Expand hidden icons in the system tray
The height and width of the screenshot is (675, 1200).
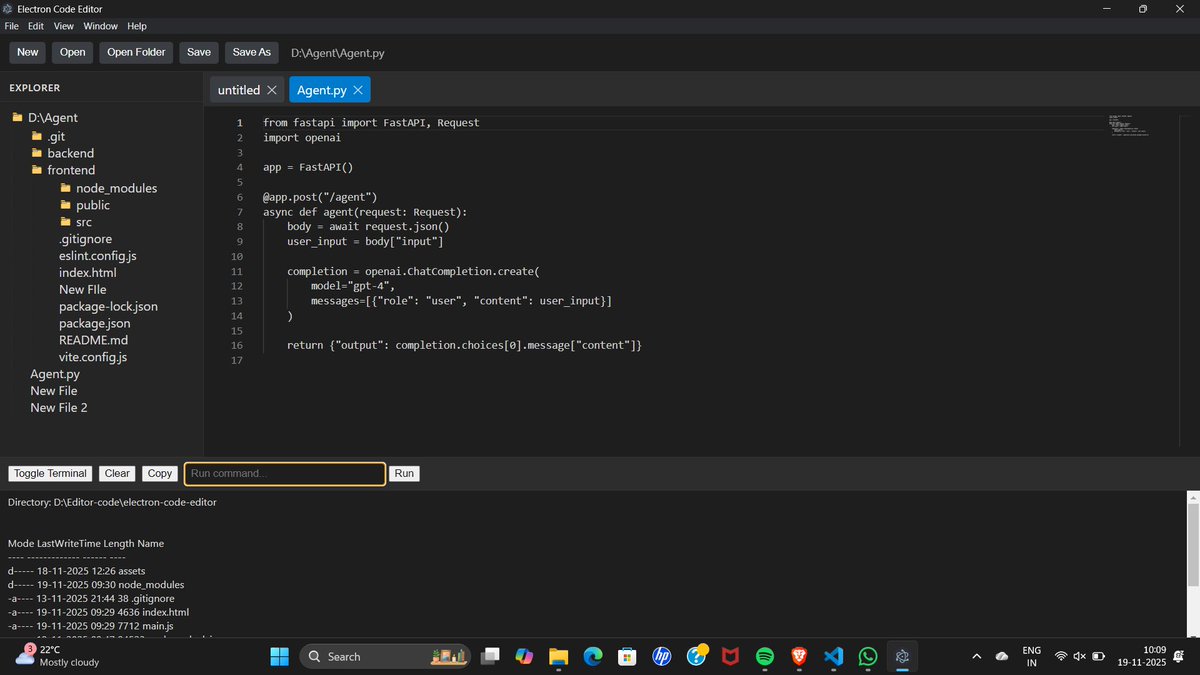(977, 656)
